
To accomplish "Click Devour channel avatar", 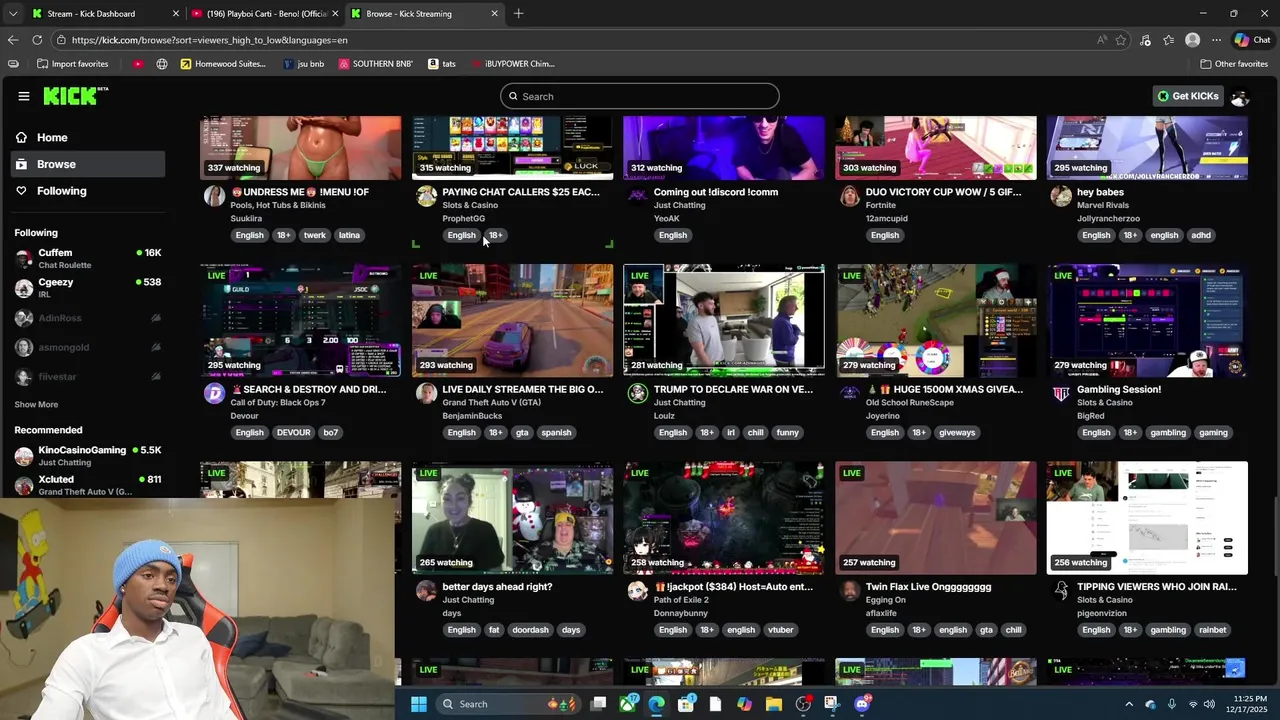I will (x=214, y=393).
